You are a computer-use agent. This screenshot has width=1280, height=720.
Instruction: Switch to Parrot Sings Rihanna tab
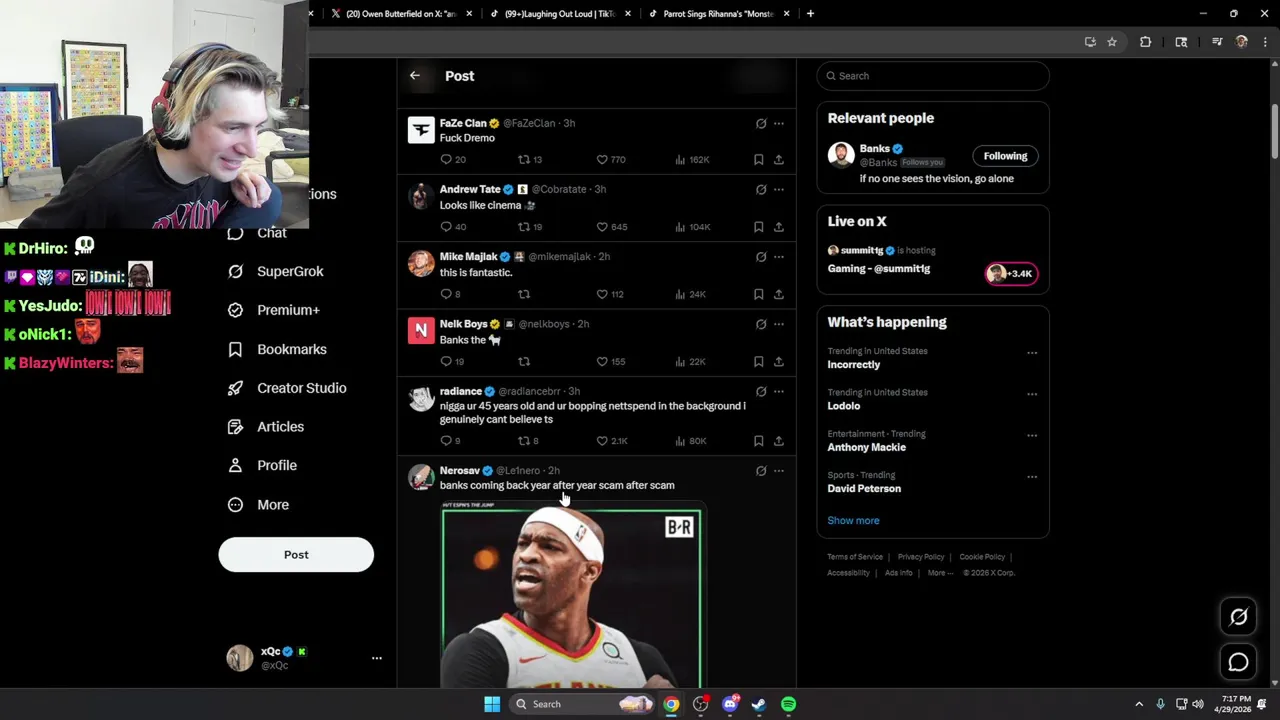pos(719,14)
